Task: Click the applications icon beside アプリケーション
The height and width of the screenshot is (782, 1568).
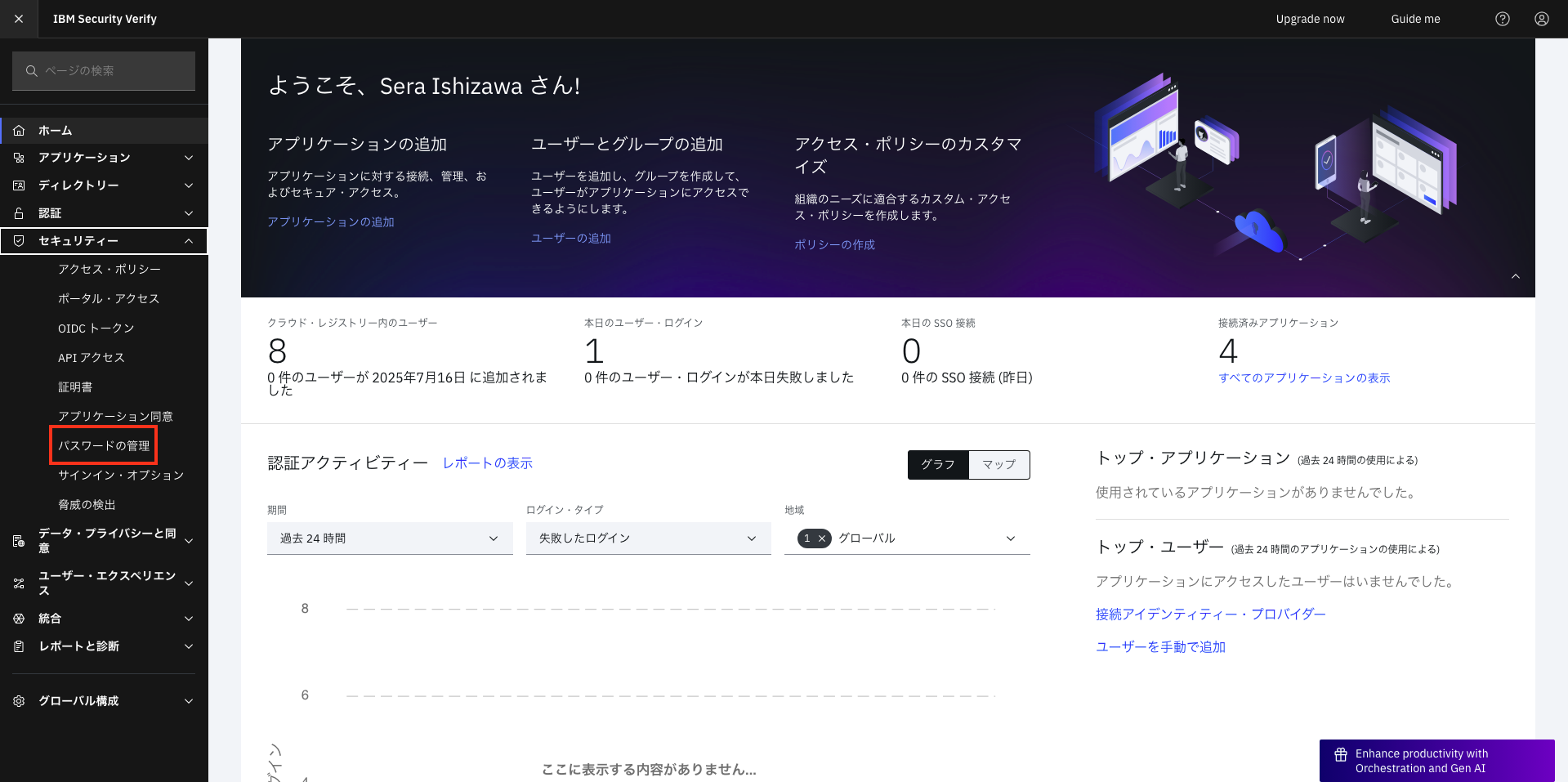Action: [x=19, y=158]
